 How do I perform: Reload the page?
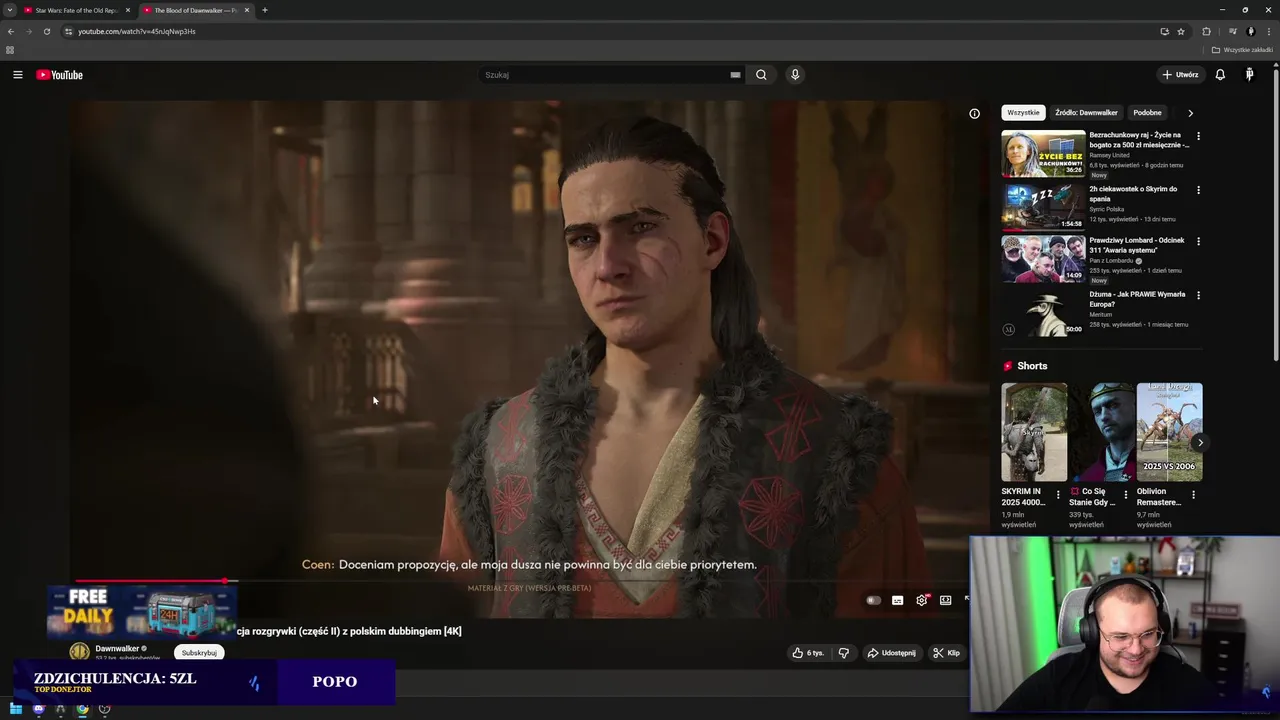46,31
